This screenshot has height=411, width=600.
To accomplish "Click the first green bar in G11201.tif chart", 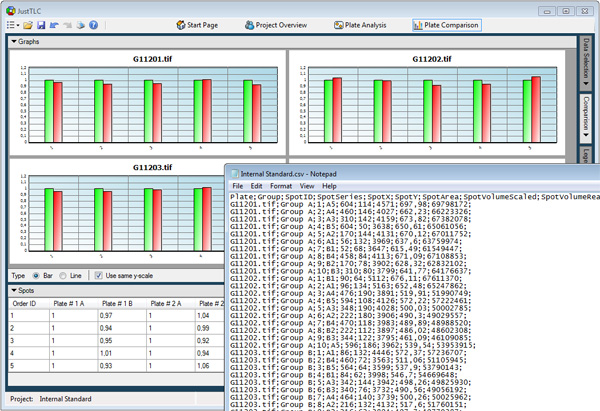I will click(49, 111).
